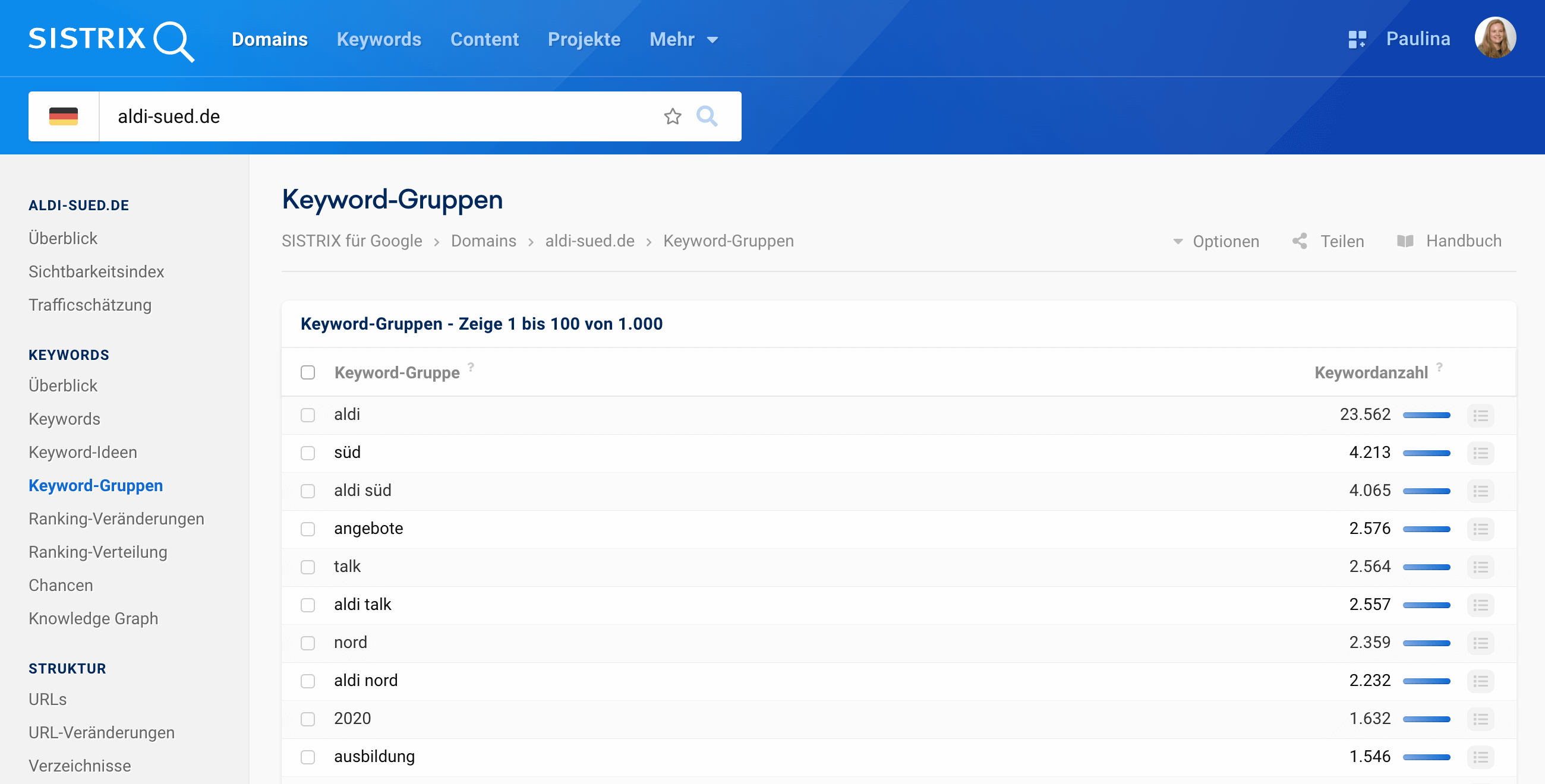Click the Optionen dropdown icon
1545x784 pixels.
[1179, 241]
